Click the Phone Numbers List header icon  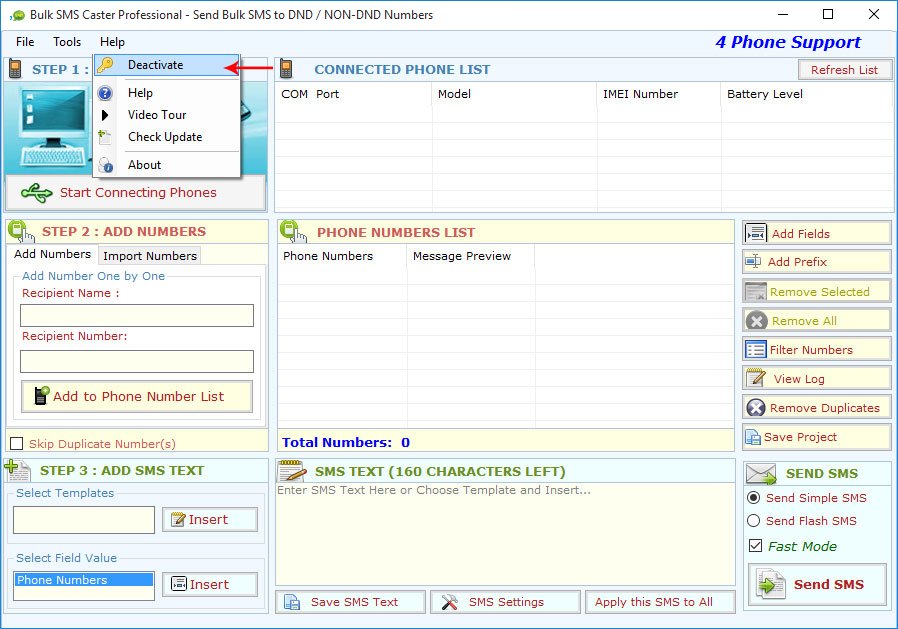coord(293,231)
